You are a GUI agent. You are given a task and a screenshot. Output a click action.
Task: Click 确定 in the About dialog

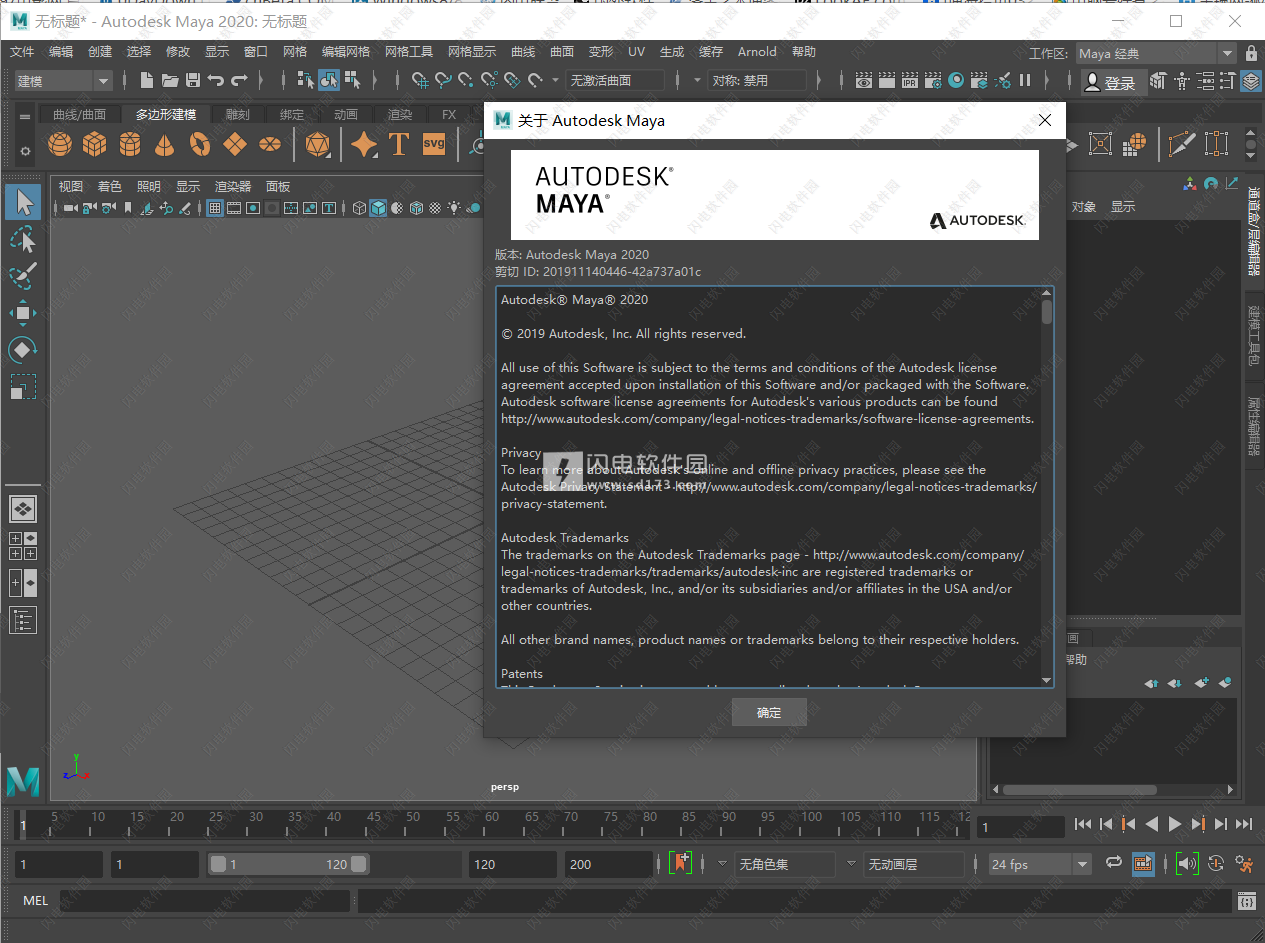(768, 712)
